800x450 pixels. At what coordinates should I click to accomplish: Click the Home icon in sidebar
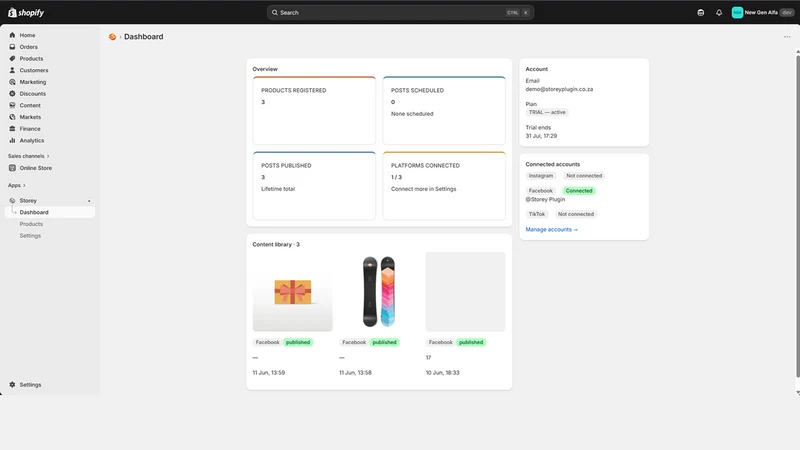pyautogui.click(x=12, y=35)
